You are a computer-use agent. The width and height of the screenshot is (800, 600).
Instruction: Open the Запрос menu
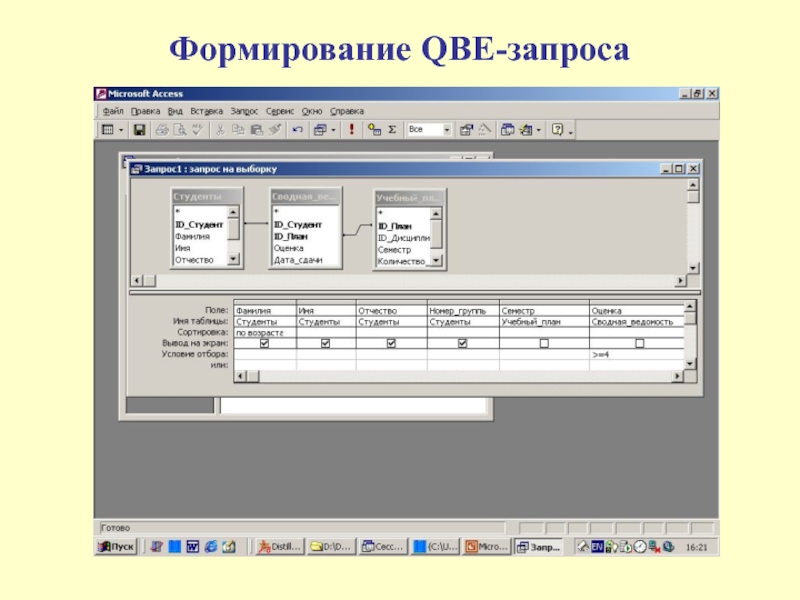coord(244,111)
